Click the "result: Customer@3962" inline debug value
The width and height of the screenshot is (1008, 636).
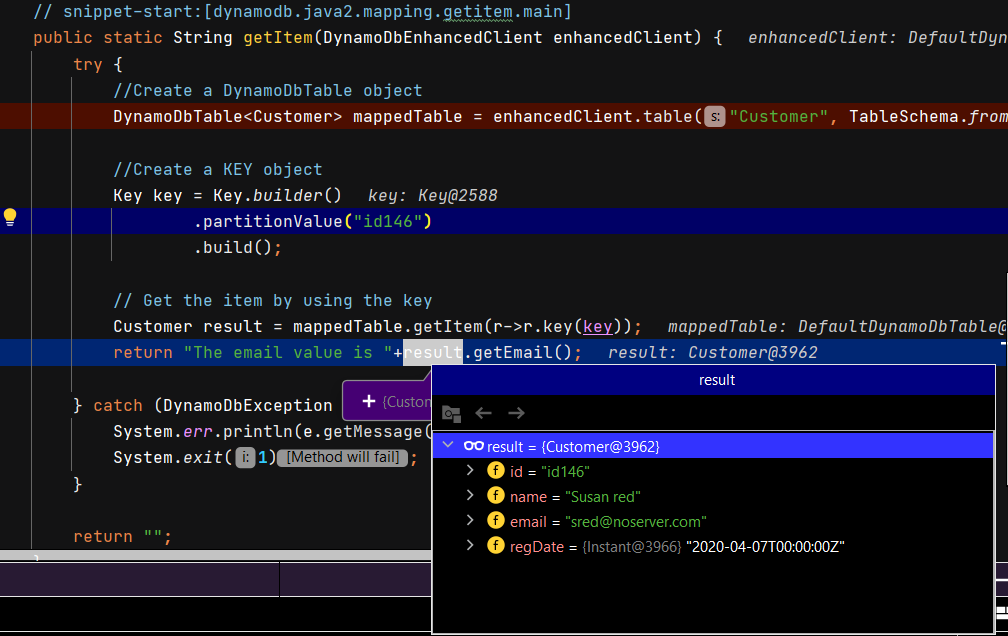click(x=712, y=352)
